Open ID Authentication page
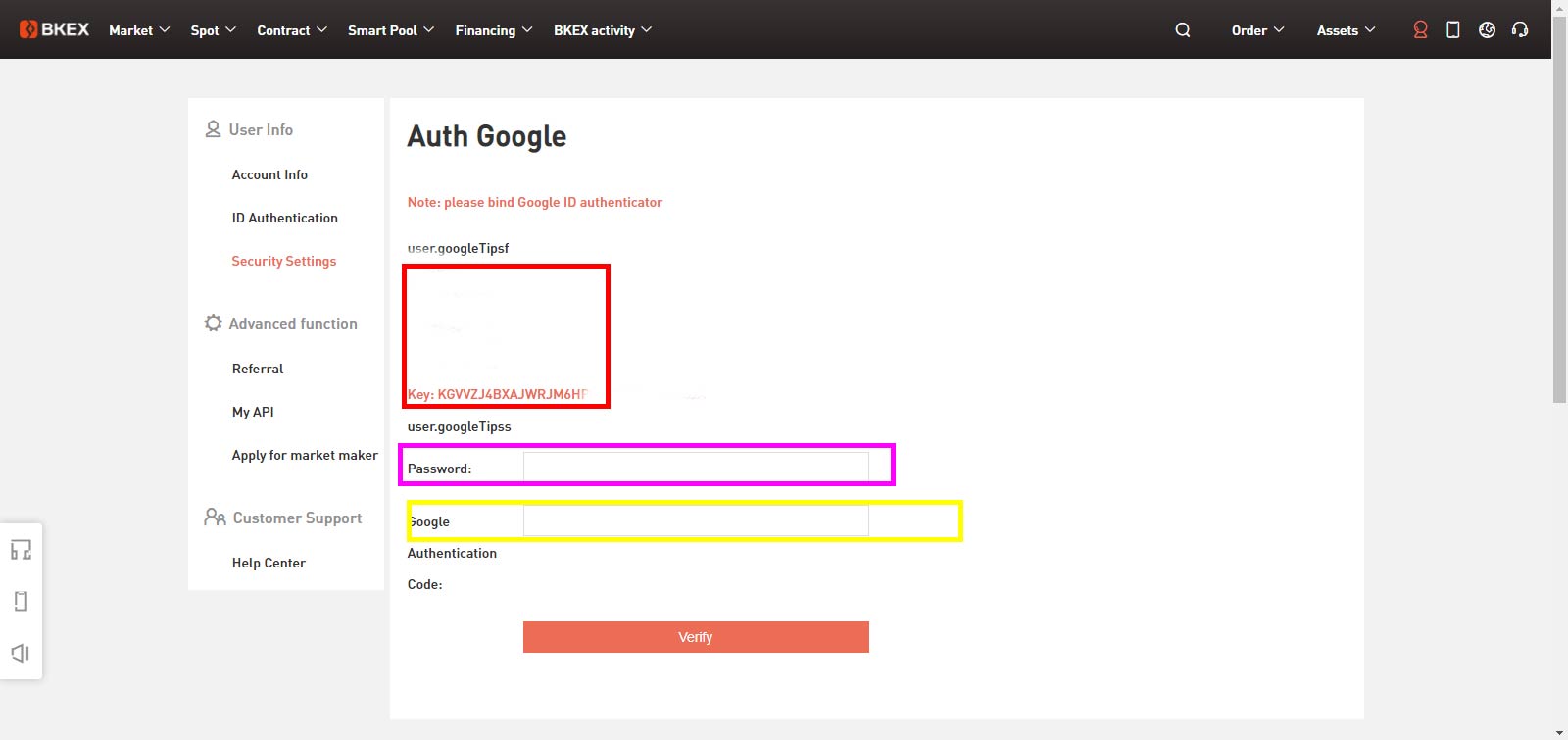The height and width of the screenshot is (740, 1568). pos(285,218)
